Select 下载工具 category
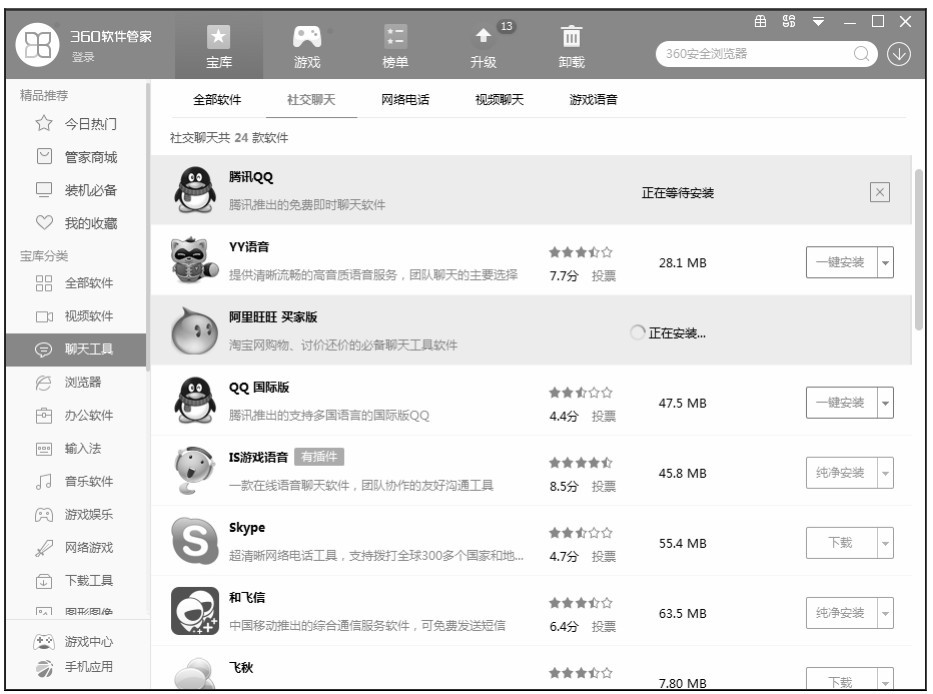Screen dimensions: 933x694 [x=76, y=581]
